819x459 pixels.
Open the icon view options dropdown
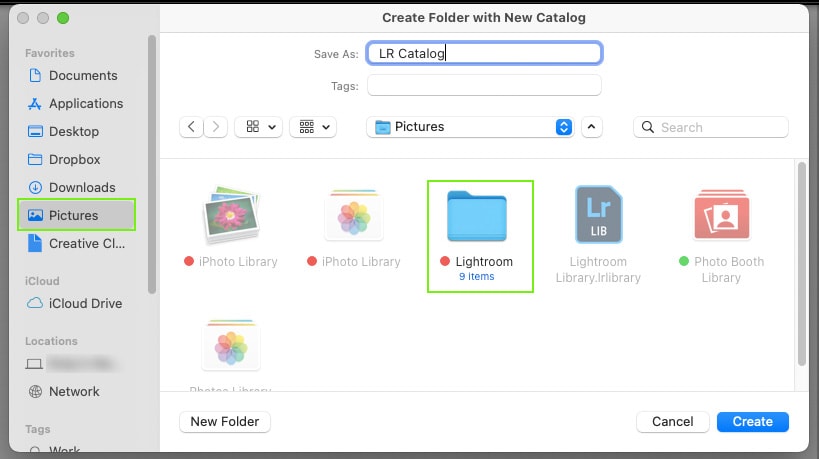click(x=259, y=127)
